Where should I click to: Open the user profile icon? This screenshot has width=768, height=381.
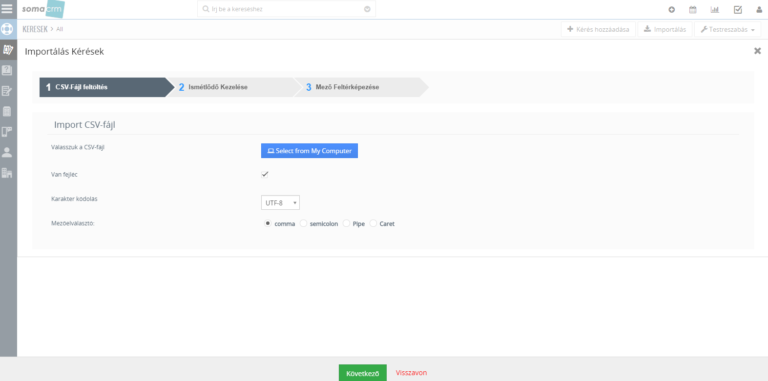(759, 9)
